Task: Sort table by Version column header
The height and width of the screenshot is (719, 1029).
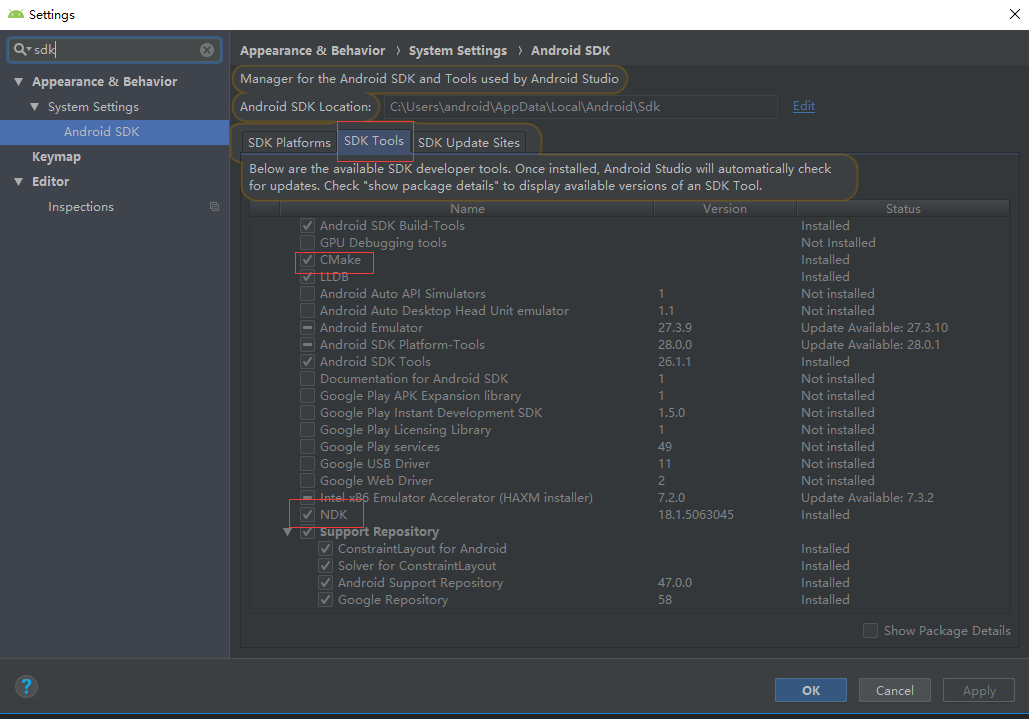Action: pos(724,209)
